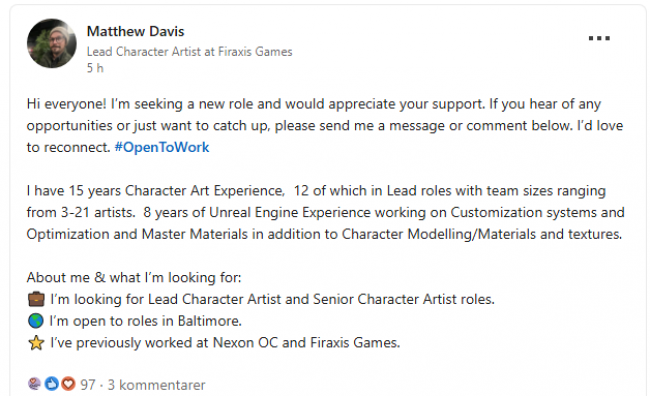Image resolution: width=650 pixels, height=396 pixels.
Task: Open the 3 kommentarer comments link
Action: (x=156, y=385)
